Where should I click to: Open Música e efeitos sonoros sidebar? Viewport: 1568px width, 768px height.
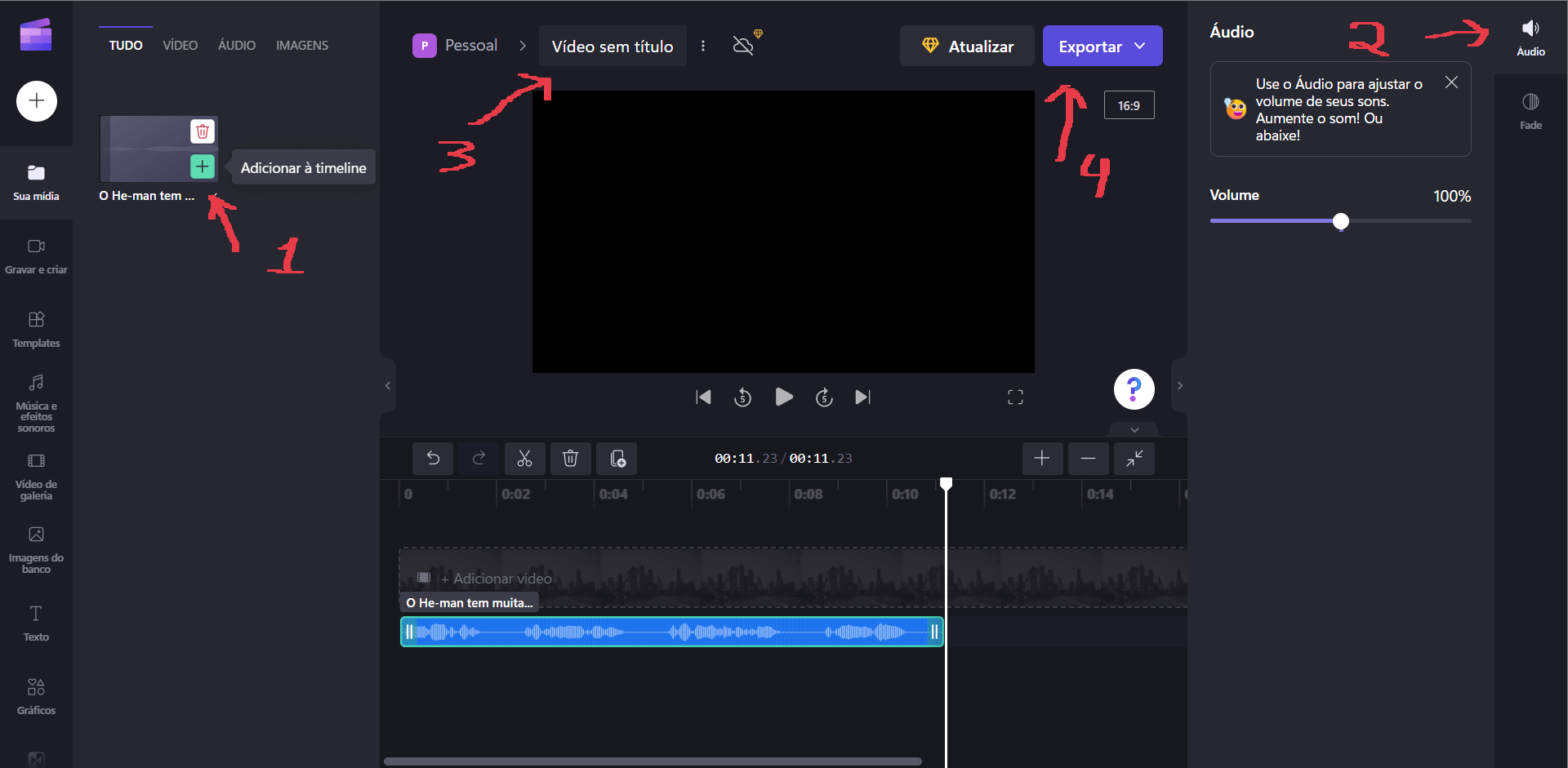coord(36,403)
